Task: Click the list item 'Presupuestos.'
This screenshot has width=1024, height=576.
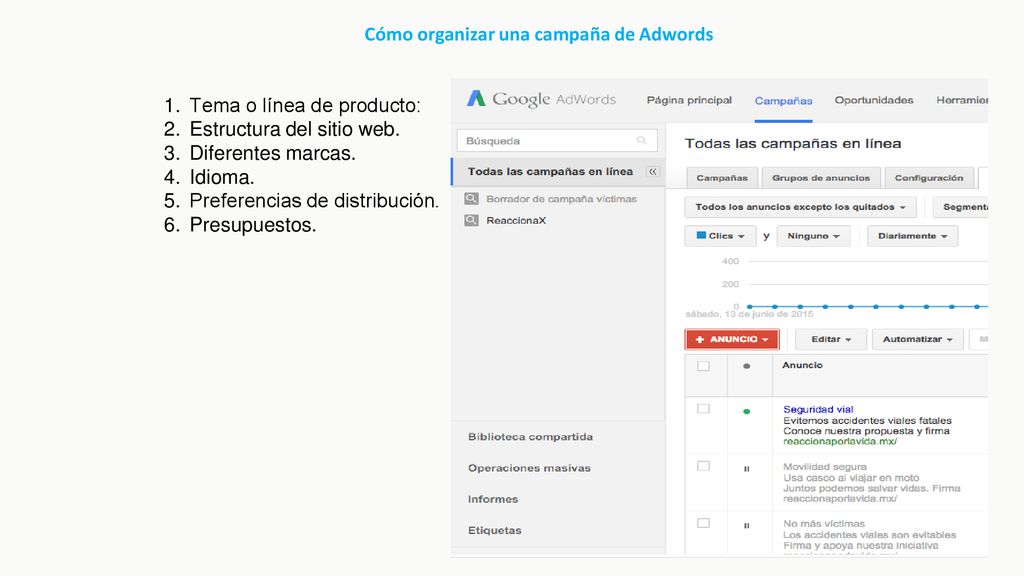Action: point(253,225)
